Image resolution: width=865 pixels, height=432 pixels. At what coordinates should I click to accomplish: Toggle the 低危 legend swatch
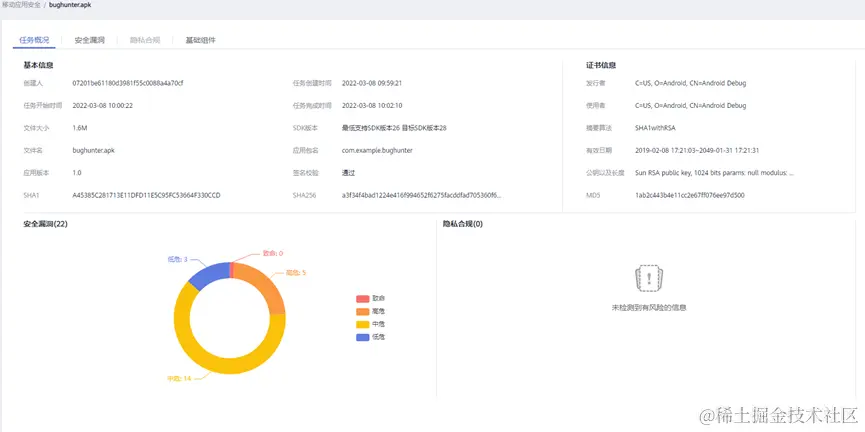point(362,337)
